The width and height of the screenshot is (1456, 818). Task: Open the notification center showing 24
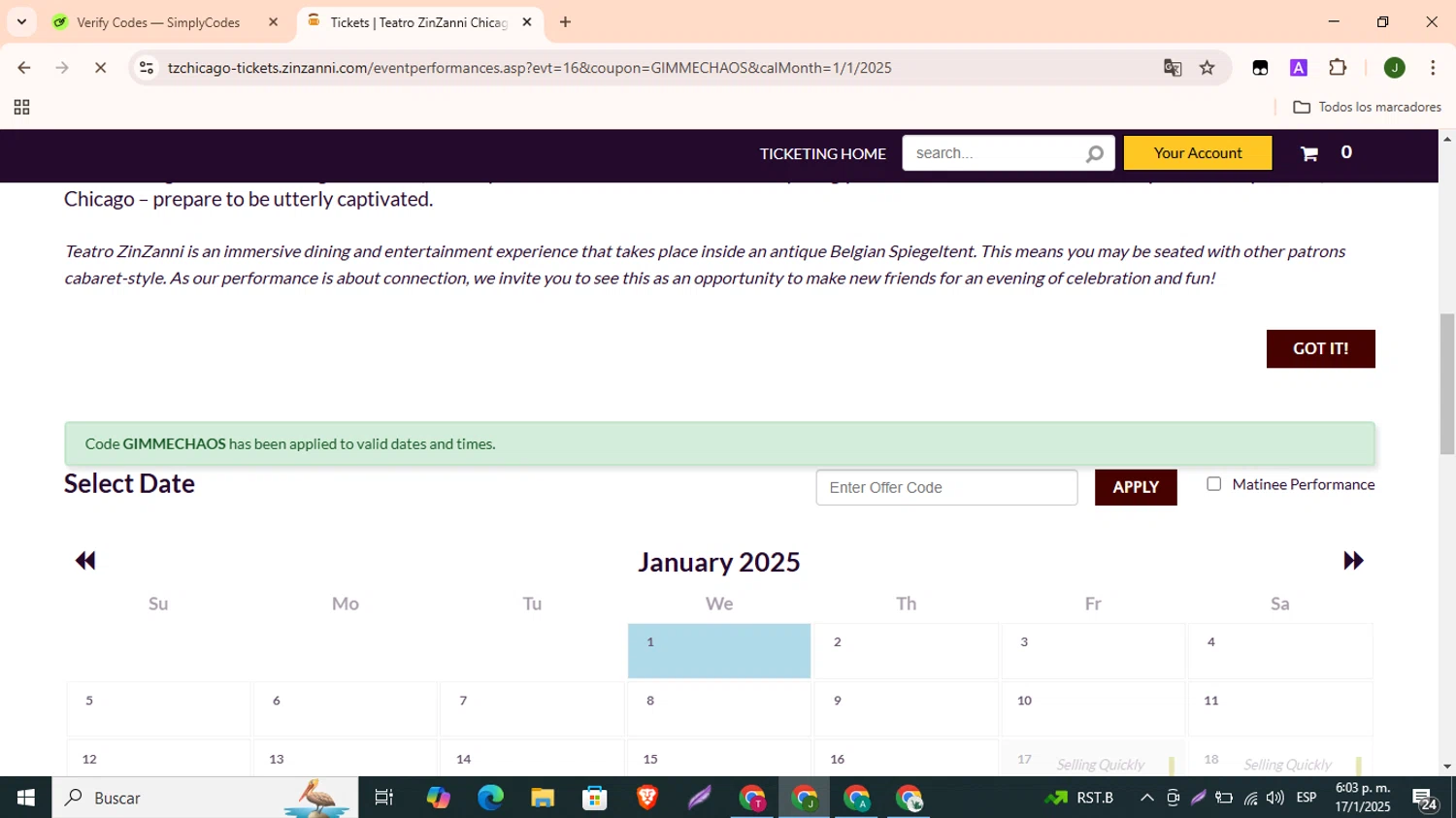click(1426, 800)
